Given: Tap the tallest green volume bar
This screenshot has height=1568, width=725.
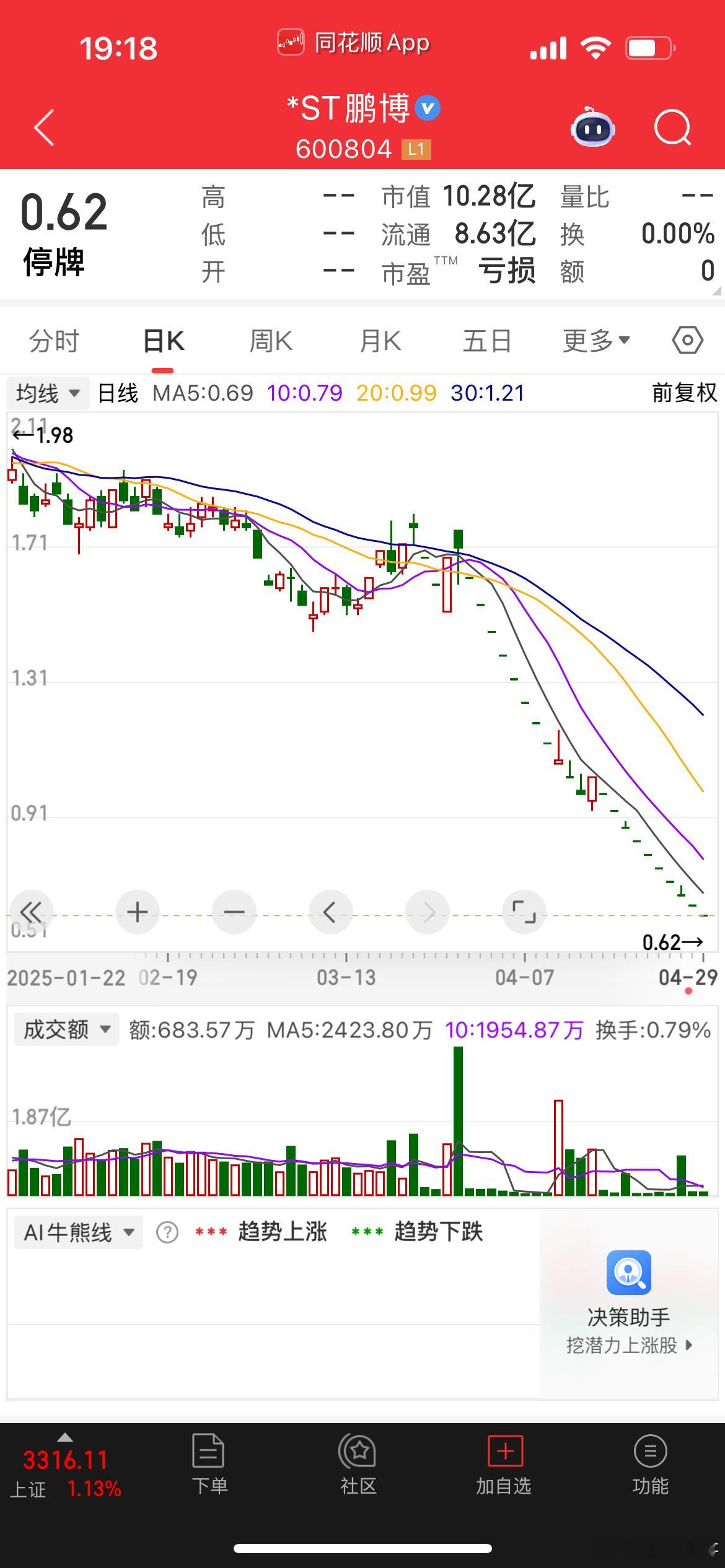Looking at the screenshot, I should [458, 1121].
